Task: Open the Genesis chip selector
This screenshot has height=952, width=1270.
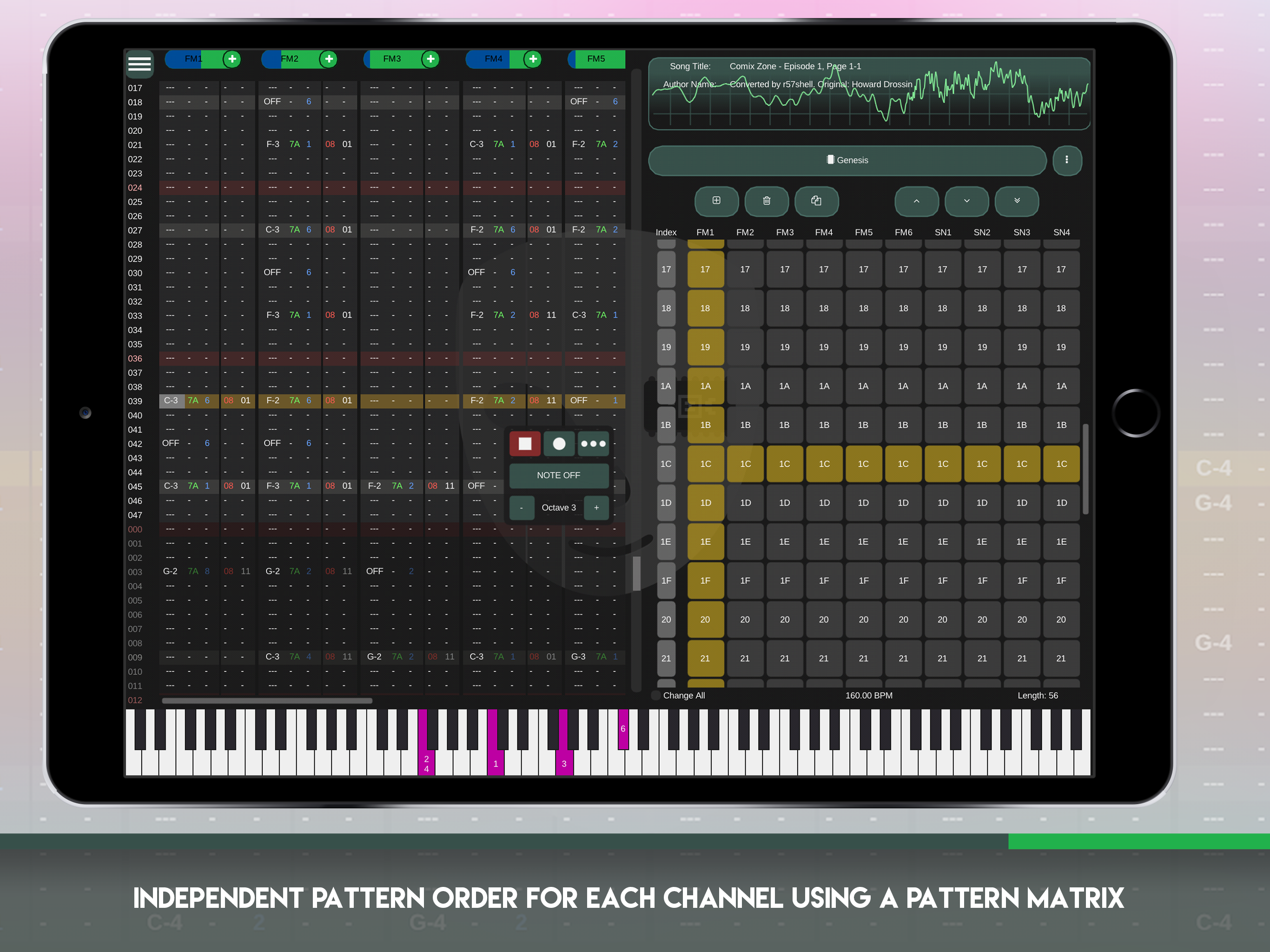Action: click(x=847, y=160)
